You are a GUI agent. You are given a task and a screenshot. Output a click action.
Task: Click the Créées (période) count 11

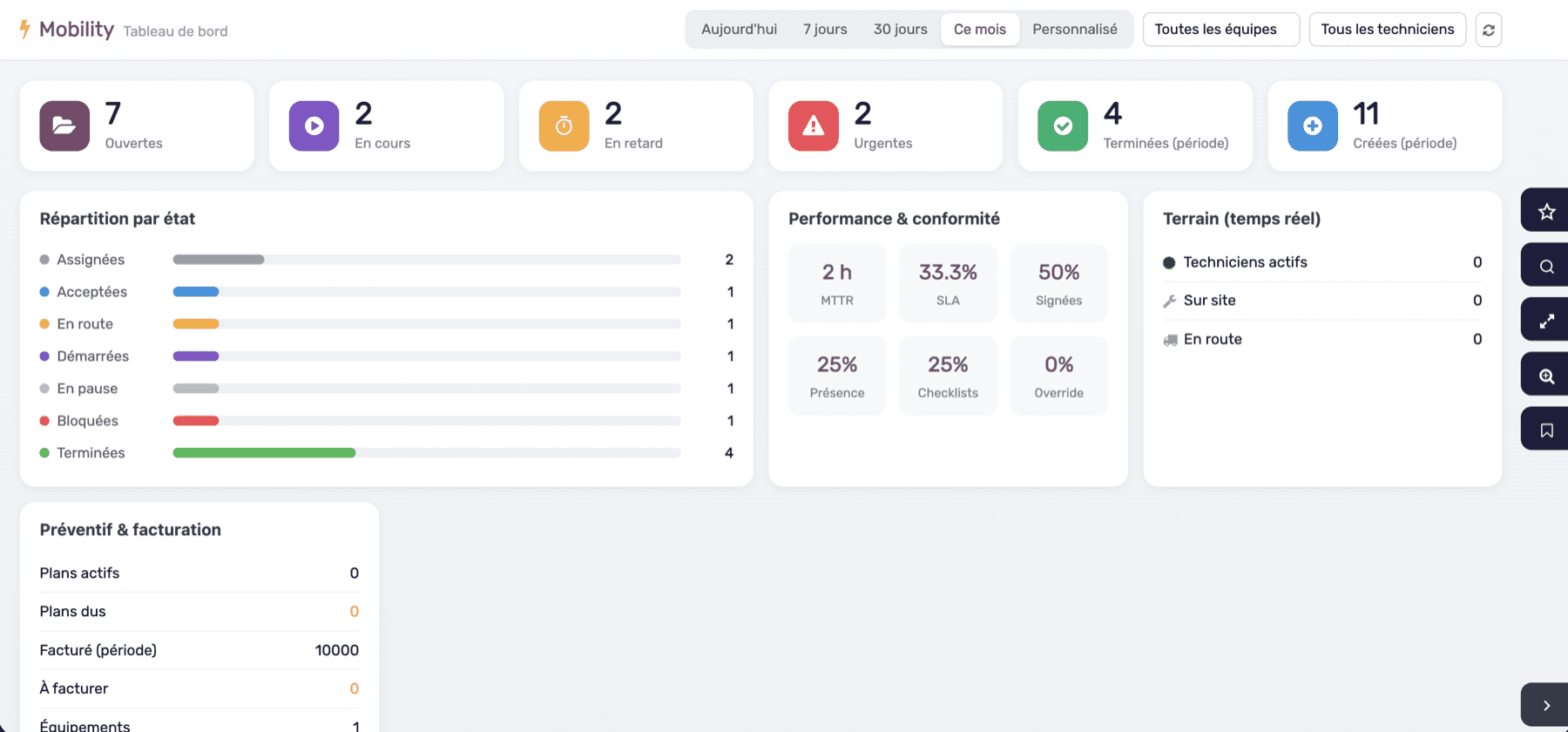pyautogui.click(x=1366, y=113)
